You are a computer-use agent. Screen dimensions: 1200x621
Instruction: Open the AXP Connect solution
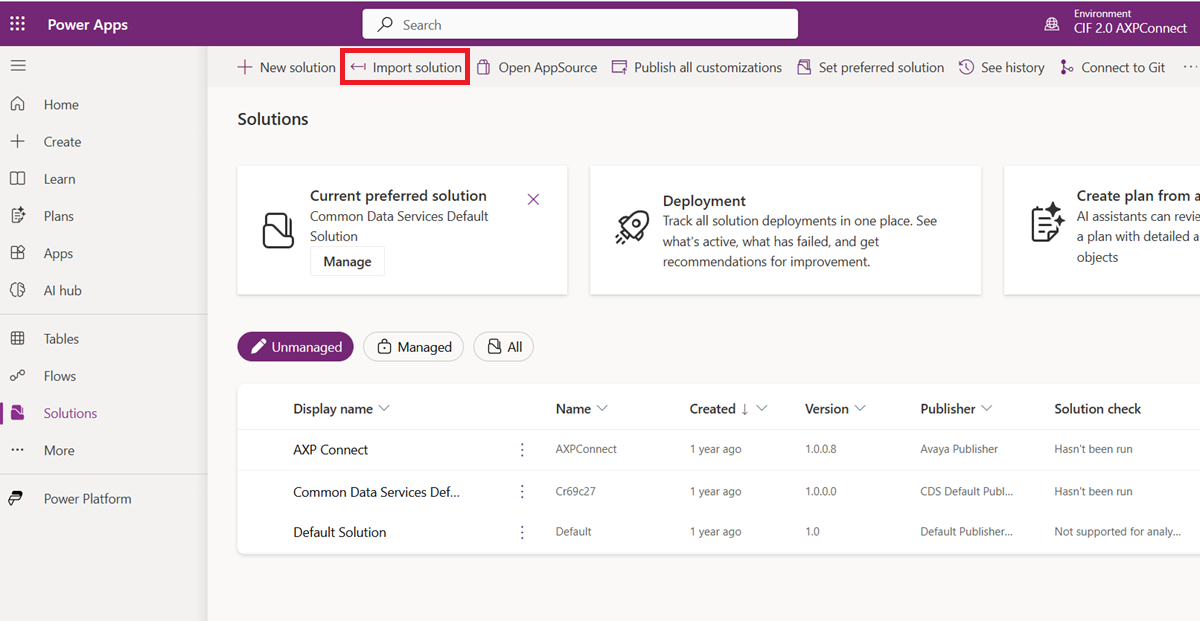coord(331,450)
